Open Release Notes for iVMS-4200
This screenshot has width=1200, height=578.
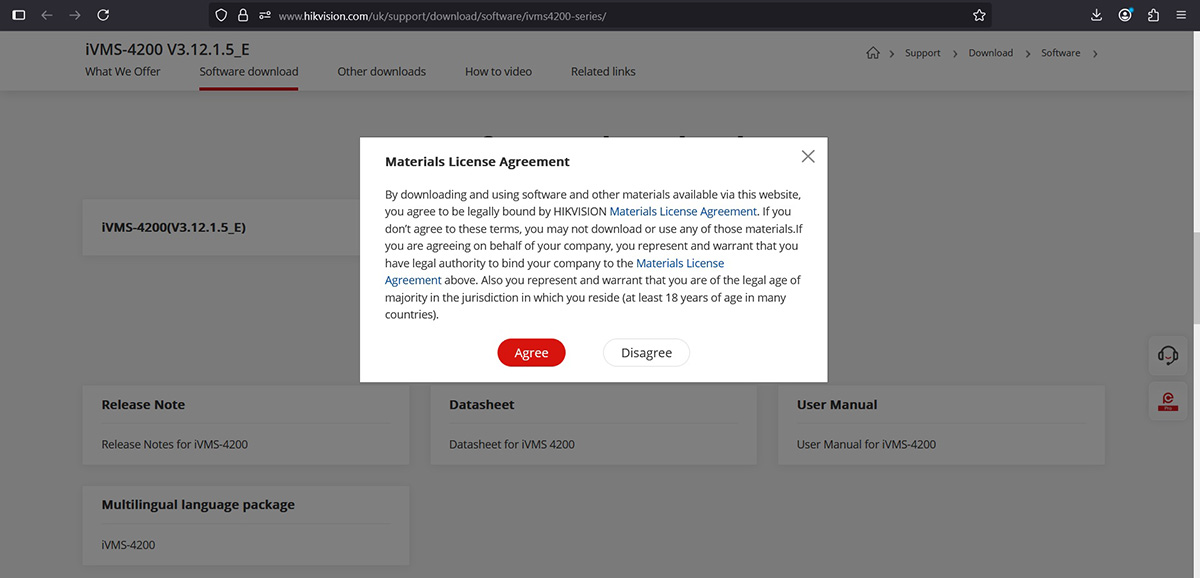tap(175, 444)
